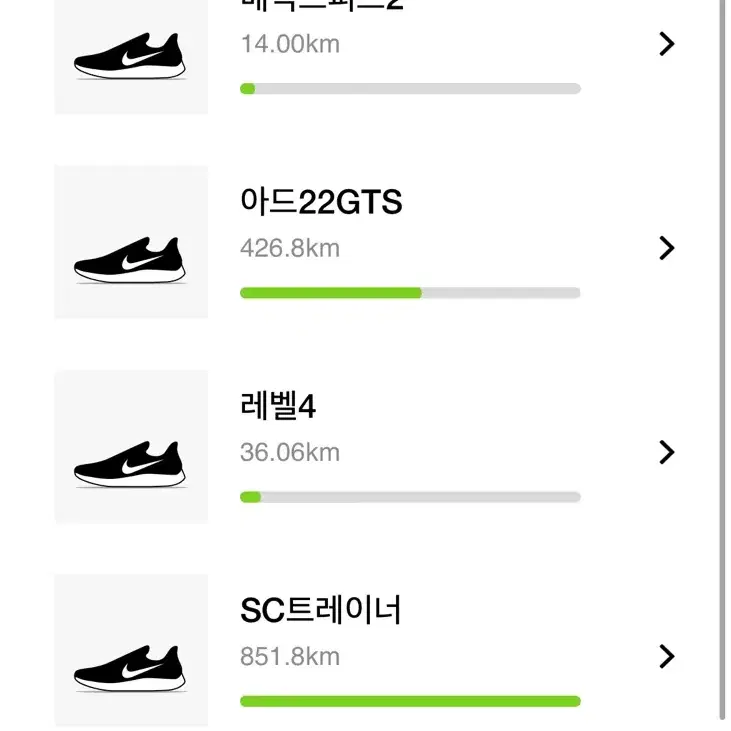Expand the 14.00km shoe details chevron
The image size is (731, 731).
[667, 44]
